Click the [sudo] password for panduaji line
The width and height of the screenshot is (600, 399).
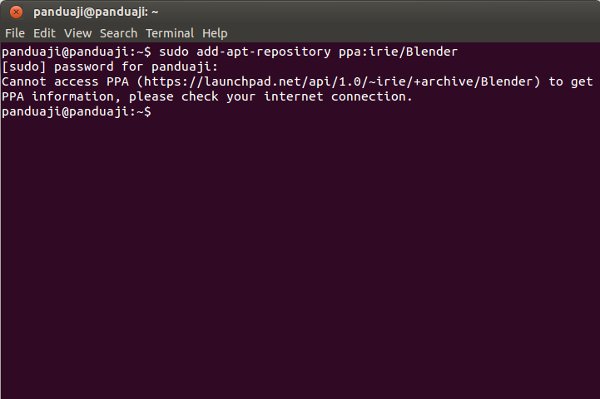(x=110, y=67)
